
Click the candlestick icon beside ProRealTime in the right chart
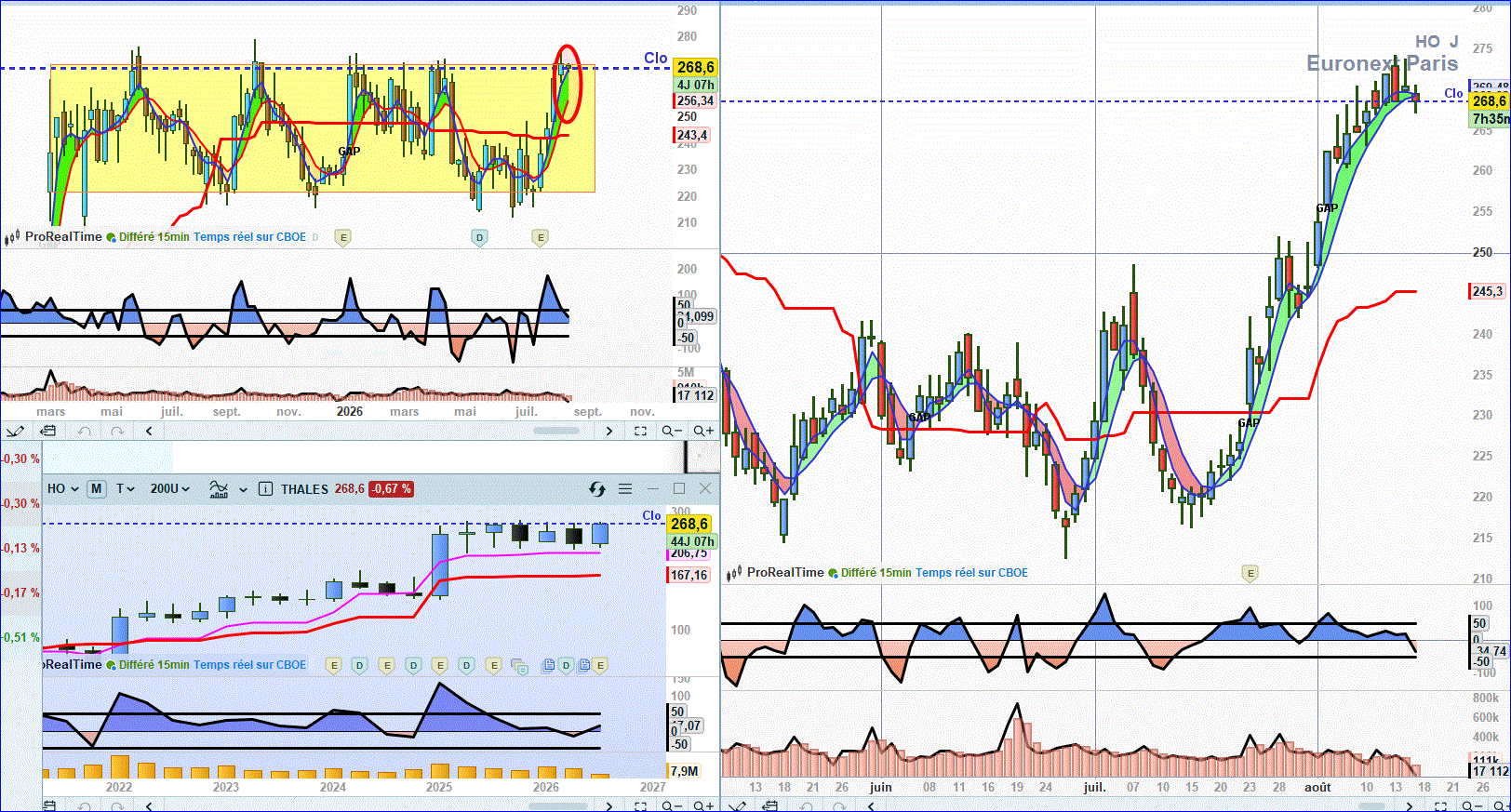click(735, 573)
